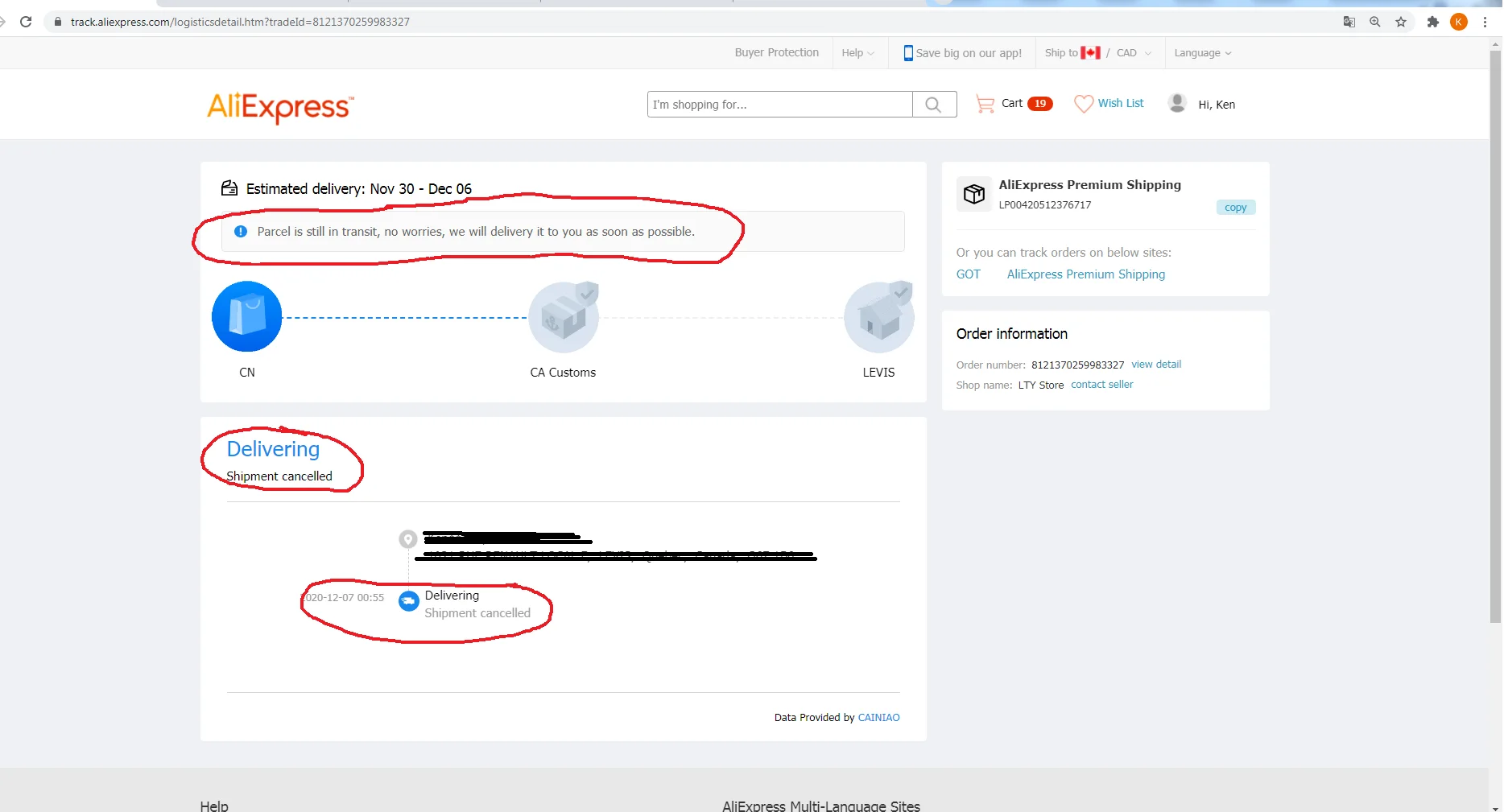Image resolution: width=1504 pixels, height=812 pixels.
Task: Click the Estimated delivery Nov 30 - Dec 06 text
Action: pyautogui.click(x=359, y=189)
